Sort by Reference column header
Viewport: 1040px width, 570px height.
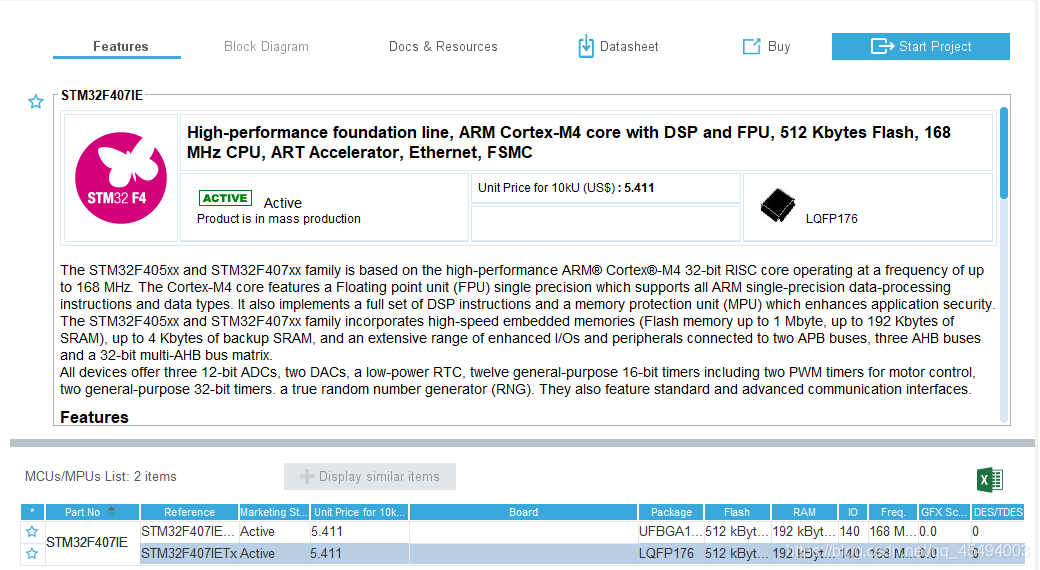189,512
